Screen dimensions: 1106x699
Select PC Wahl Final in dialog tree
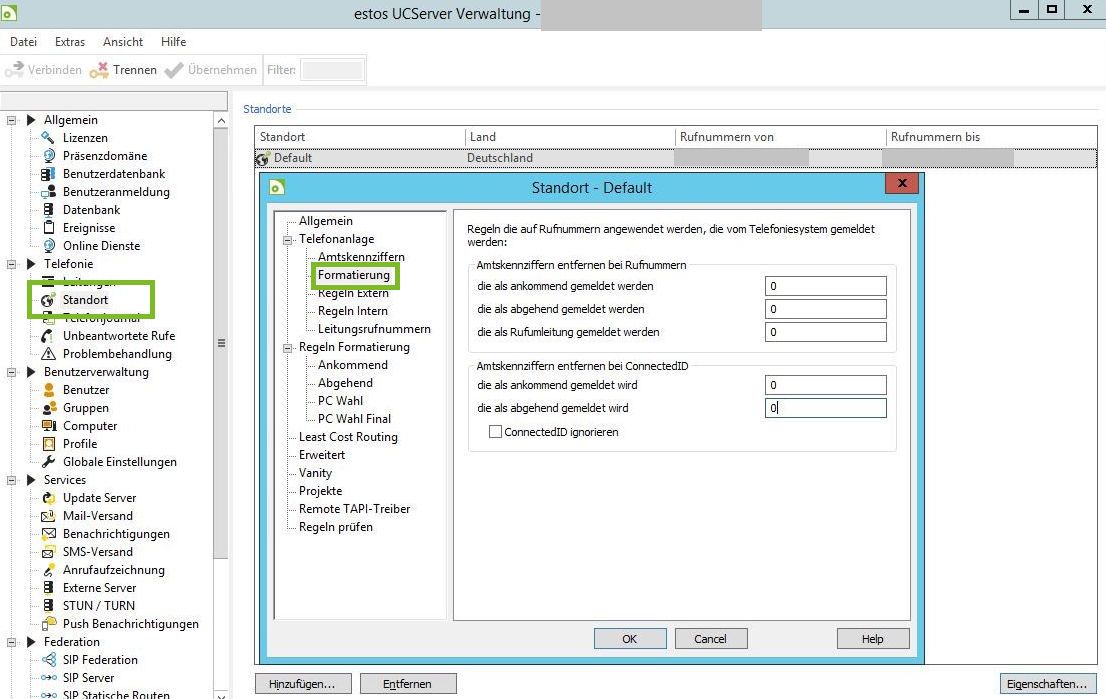click(354, 419)
